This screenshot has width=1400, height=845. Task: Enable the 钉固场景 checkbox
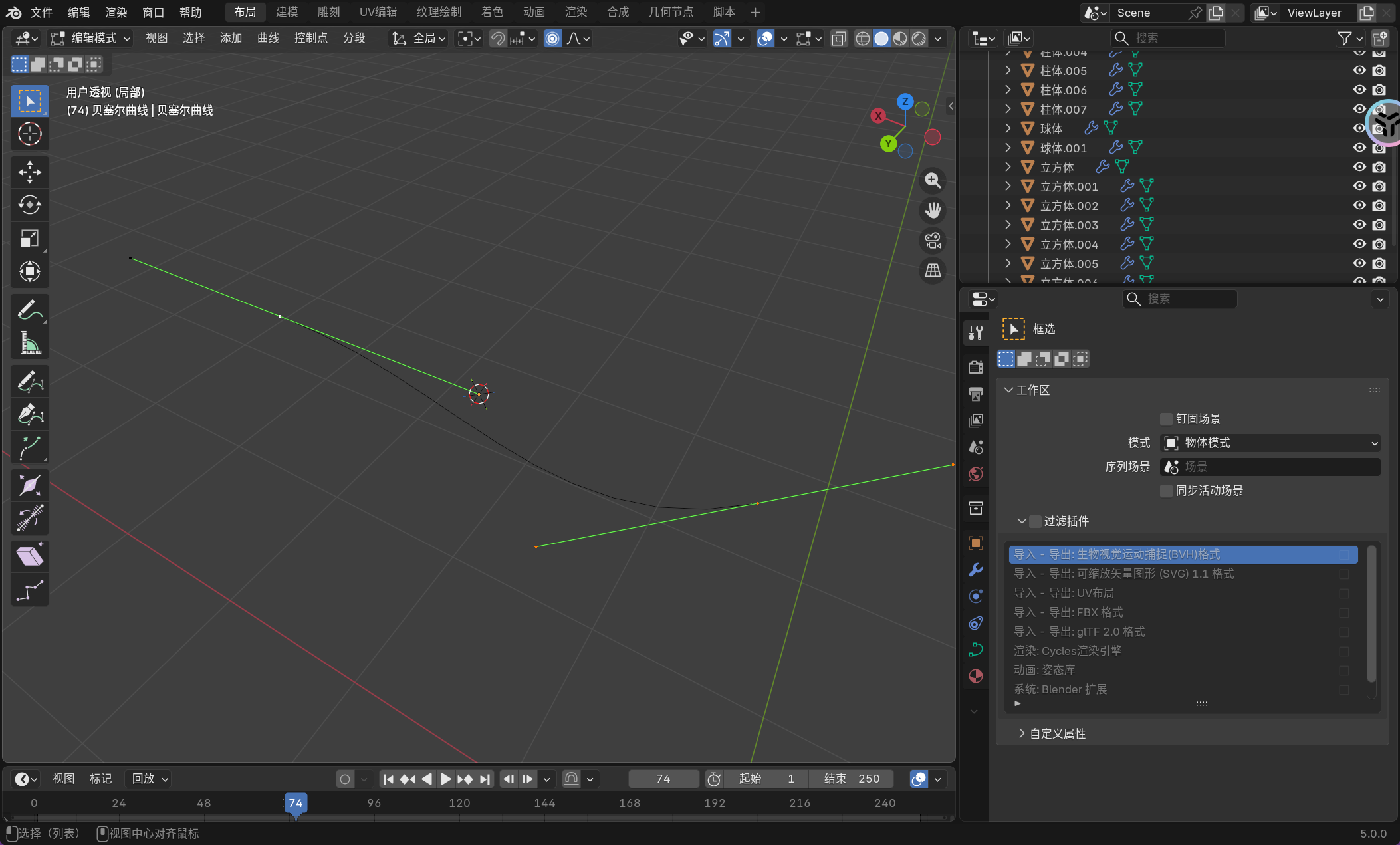(1166, 419)
